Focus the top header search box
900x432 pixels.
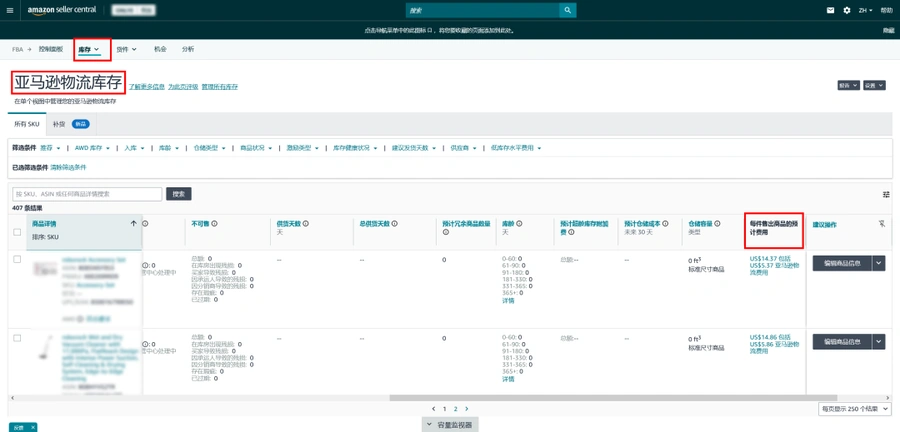[482, 10]
